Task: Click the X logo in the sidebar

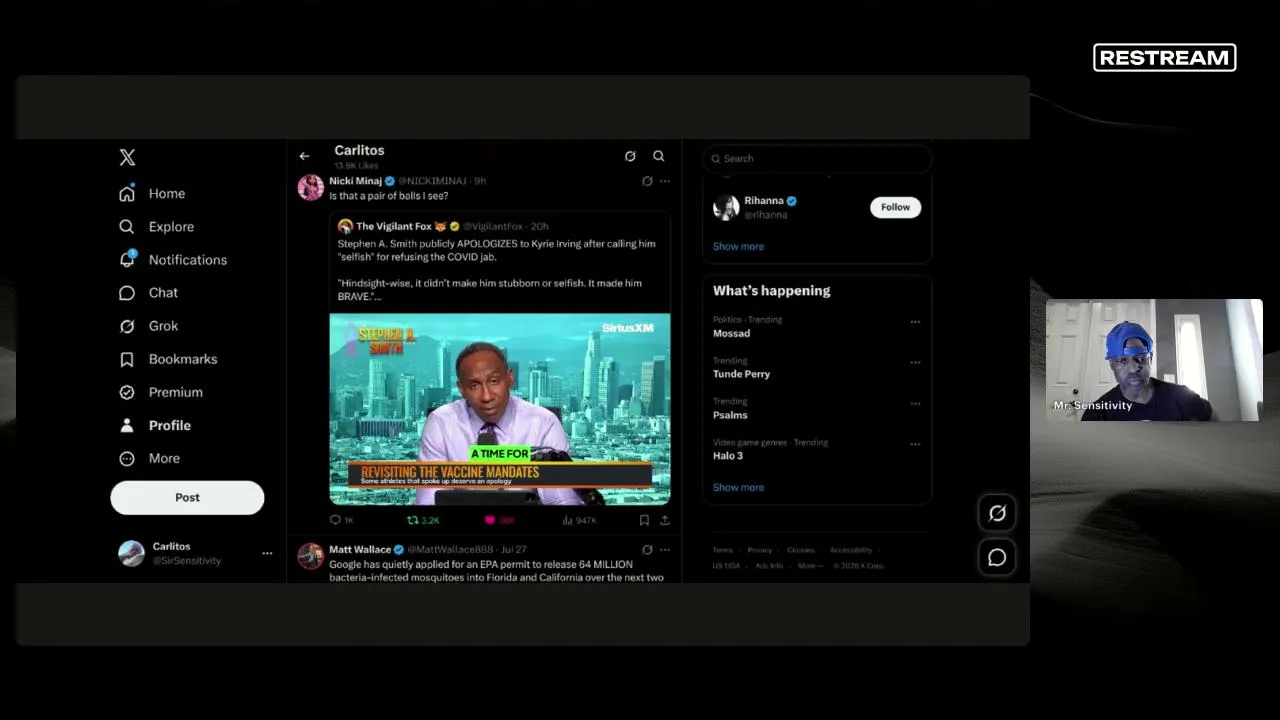Action: click(127, 157)
